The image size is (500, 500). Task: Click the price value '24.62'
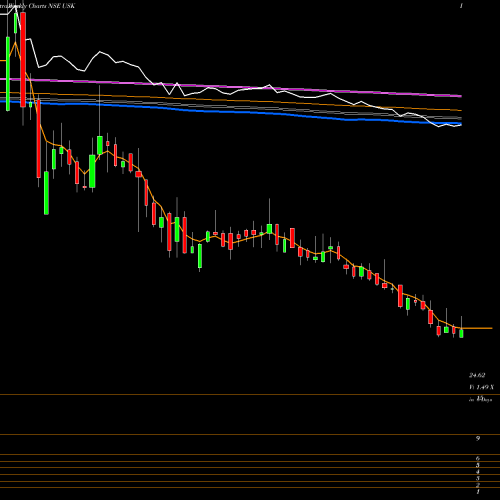coord(477,375)
